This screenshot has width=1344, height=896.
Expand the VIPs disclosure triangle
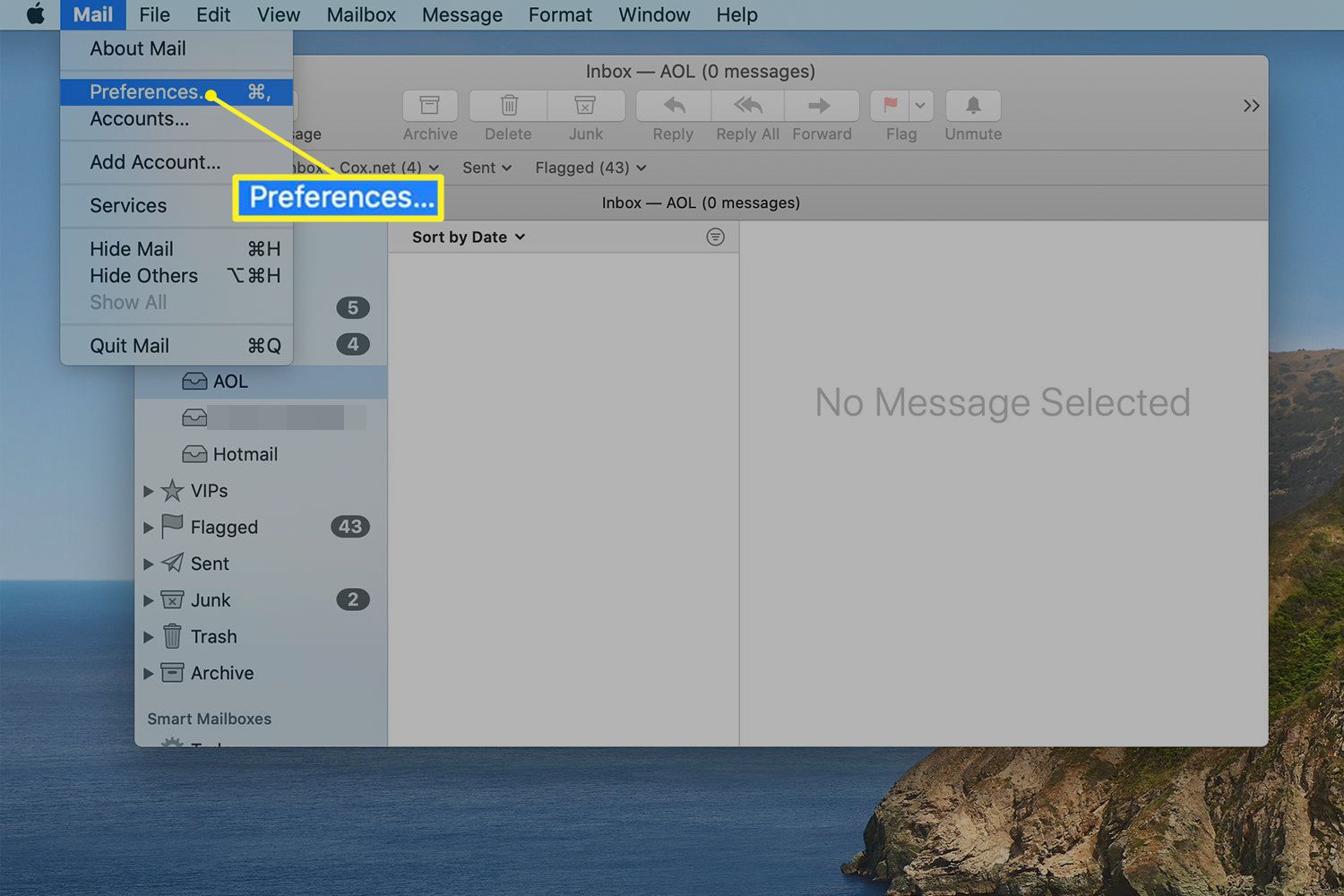pos(149,491)
